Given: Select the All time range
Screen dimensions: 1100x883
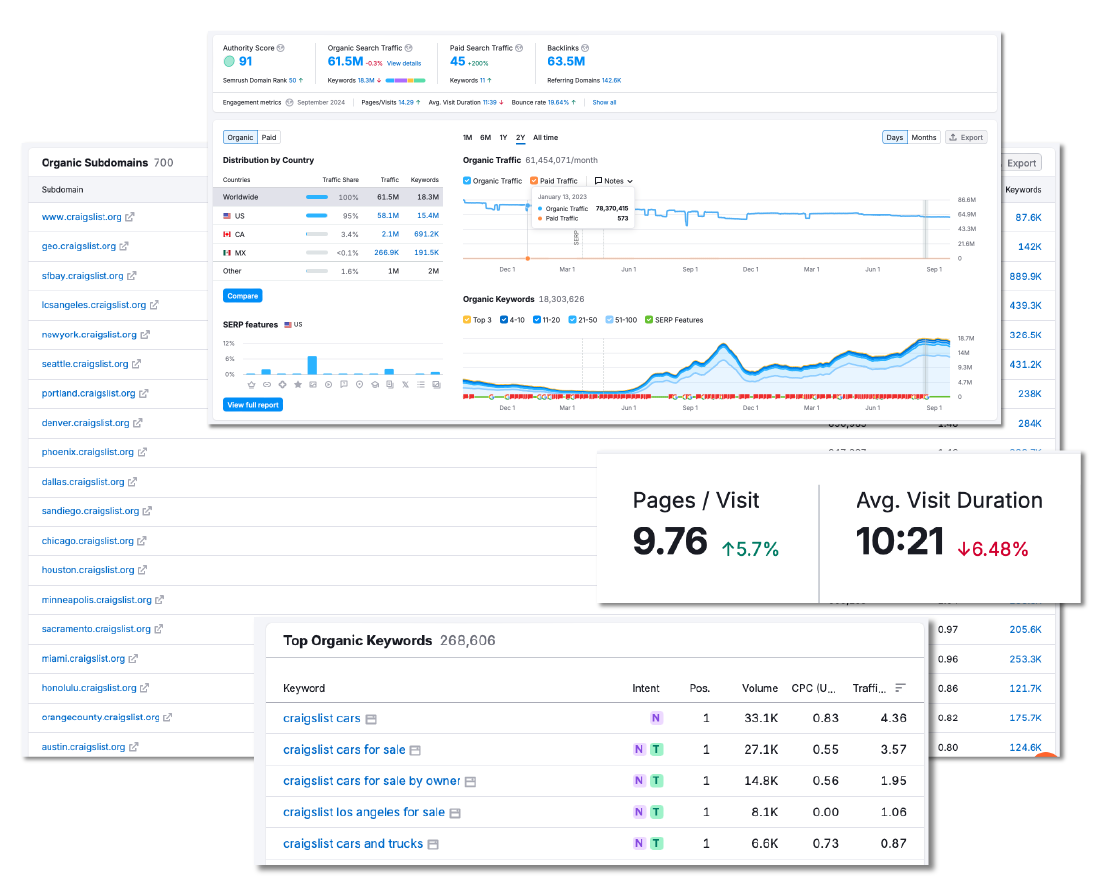Looking at the screenshot, I should pyautogui.click(x=546, y=137).
